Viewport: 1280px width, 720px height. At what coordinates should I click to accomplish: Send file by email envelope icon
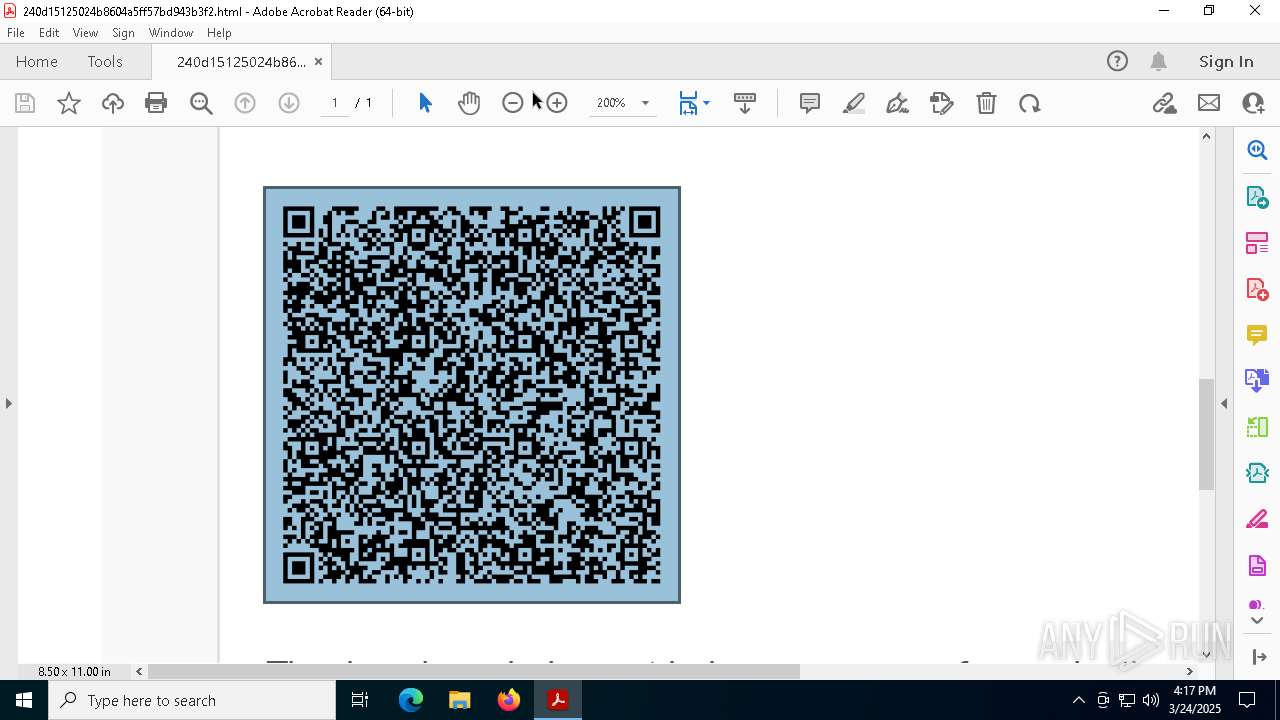tap(1209, 103)
